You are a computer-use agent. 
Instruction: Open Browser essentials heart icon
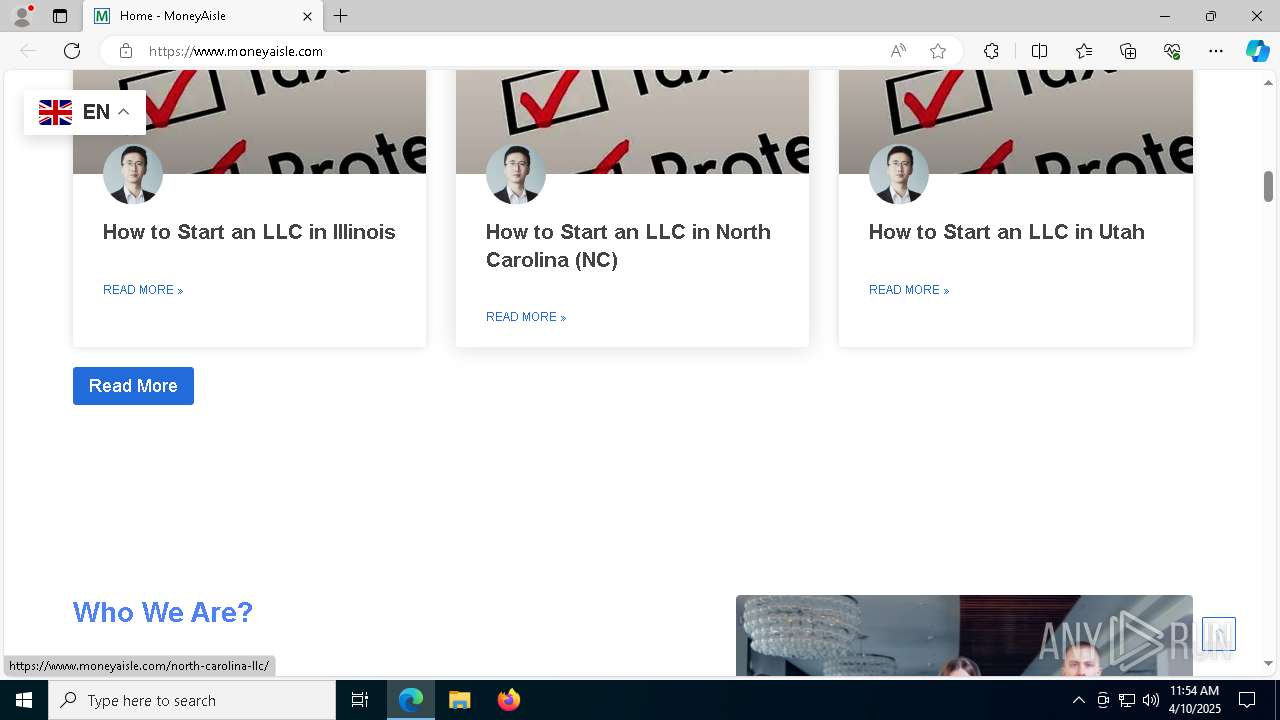pos(1172,51)
